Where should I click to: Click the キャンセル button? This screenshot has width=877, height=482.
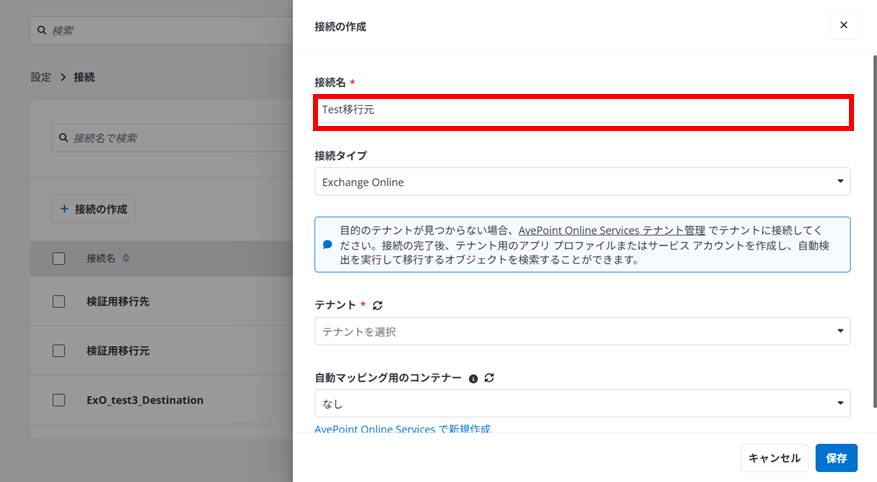[775, 458]
